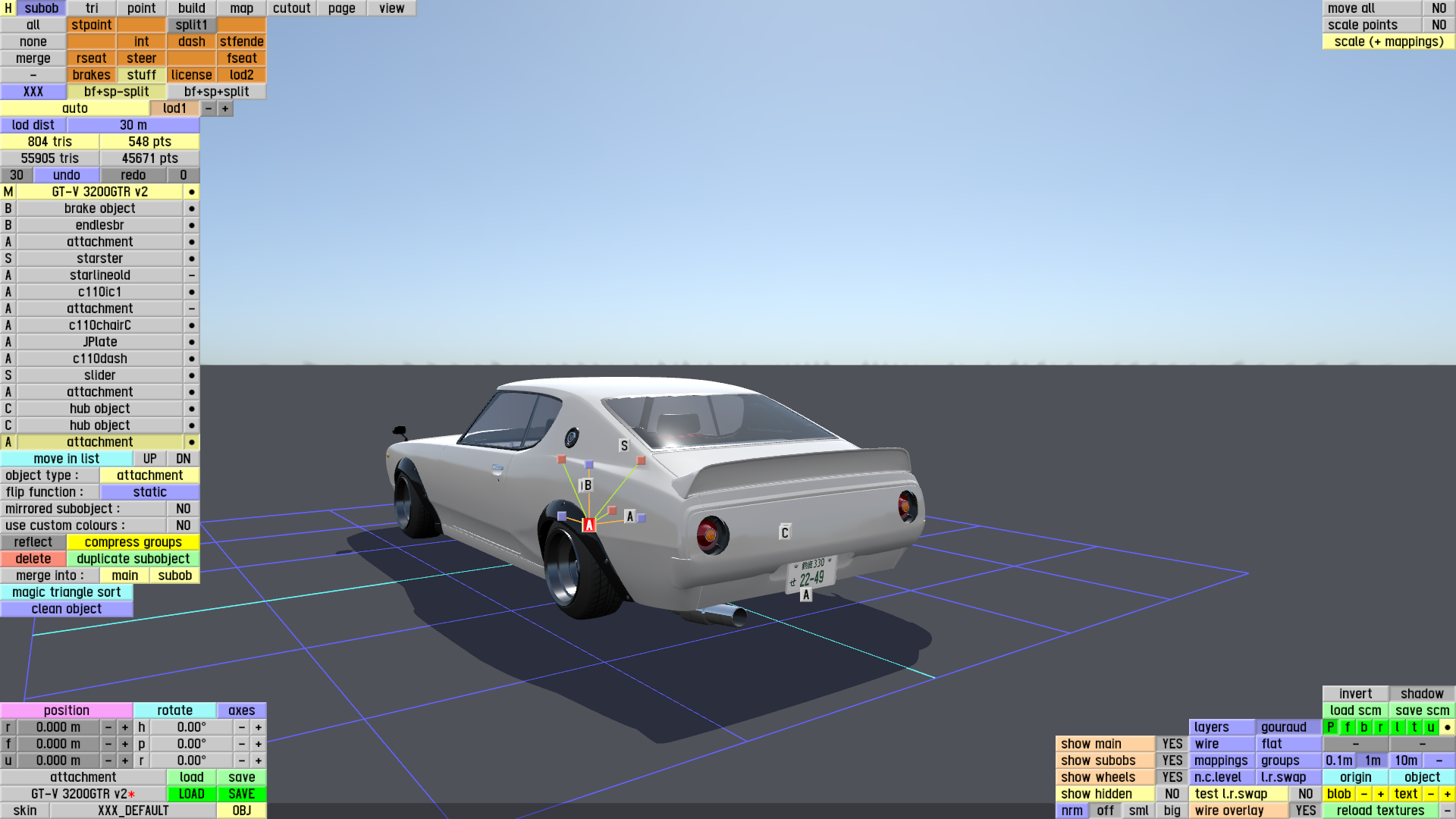Screen dimensions: 1456x819
Task: Open the cutout menu tab
Action: pyautogui.click(x=291, y=8)
